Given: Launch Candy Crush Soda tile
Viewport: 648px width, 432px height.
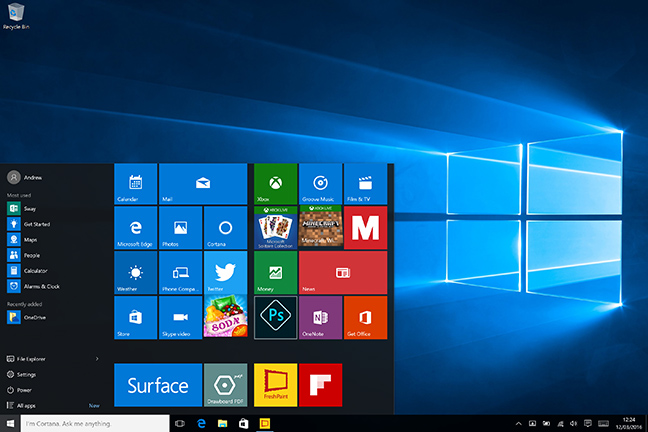Looking at the screenshot, I should click(x=226, y=317).
